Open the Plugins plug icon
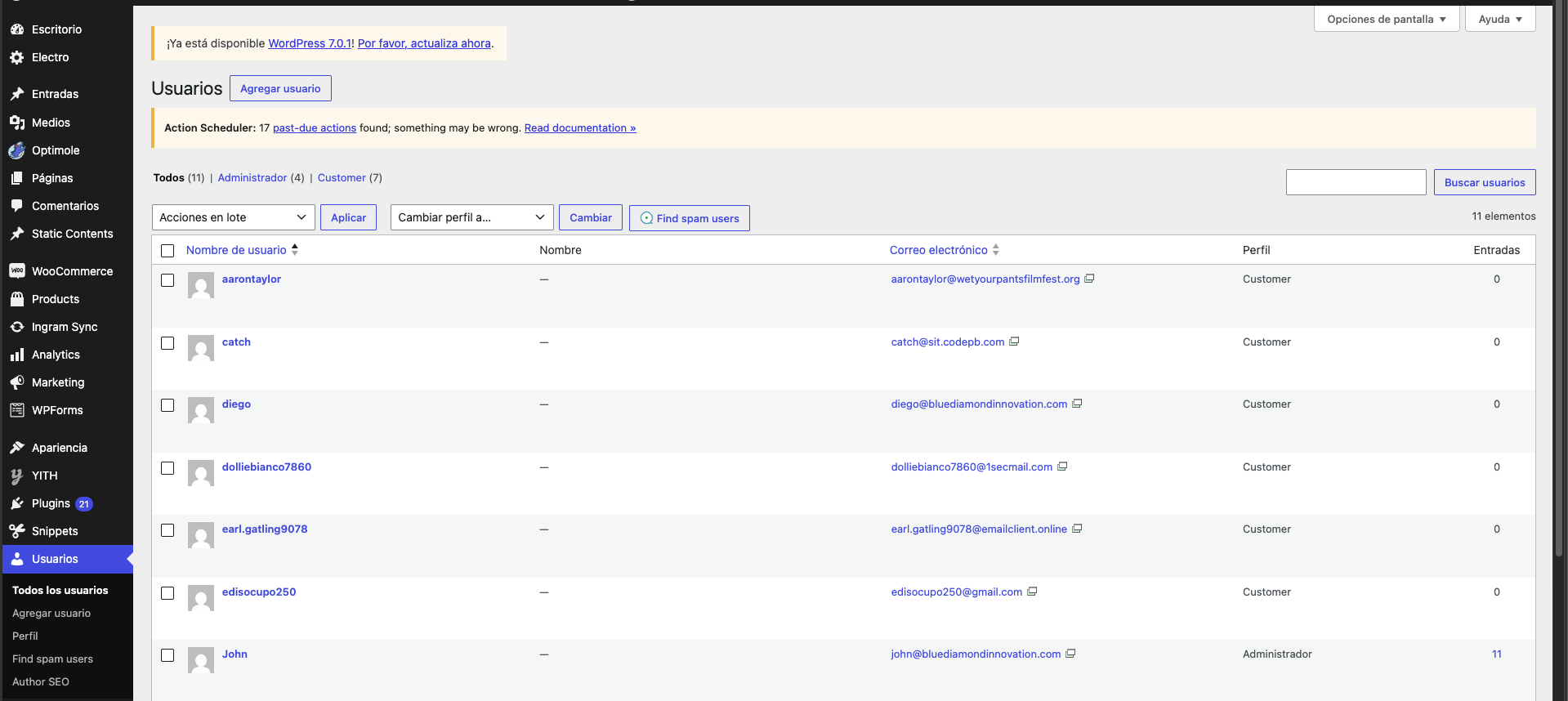This screenshot has height=701, width=1568. (x=17, y=503)
